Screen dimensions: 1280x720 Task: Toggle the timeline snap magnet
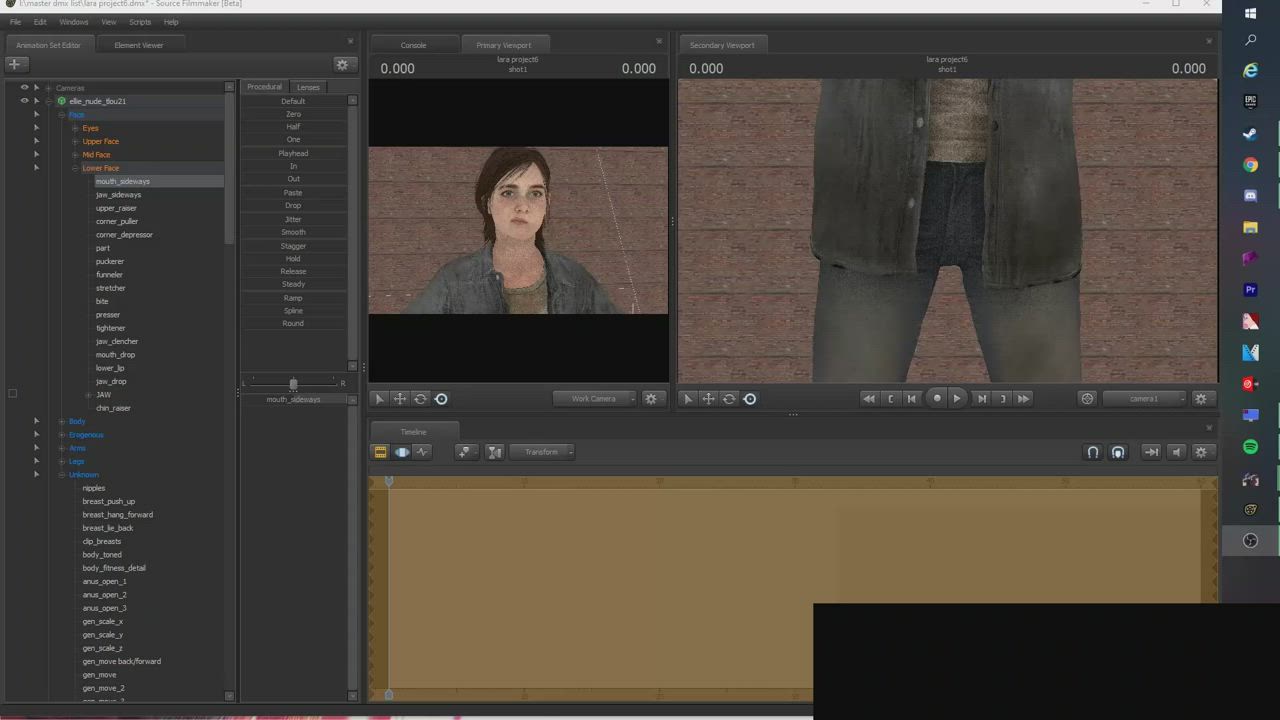click(x=1093, y=452)
